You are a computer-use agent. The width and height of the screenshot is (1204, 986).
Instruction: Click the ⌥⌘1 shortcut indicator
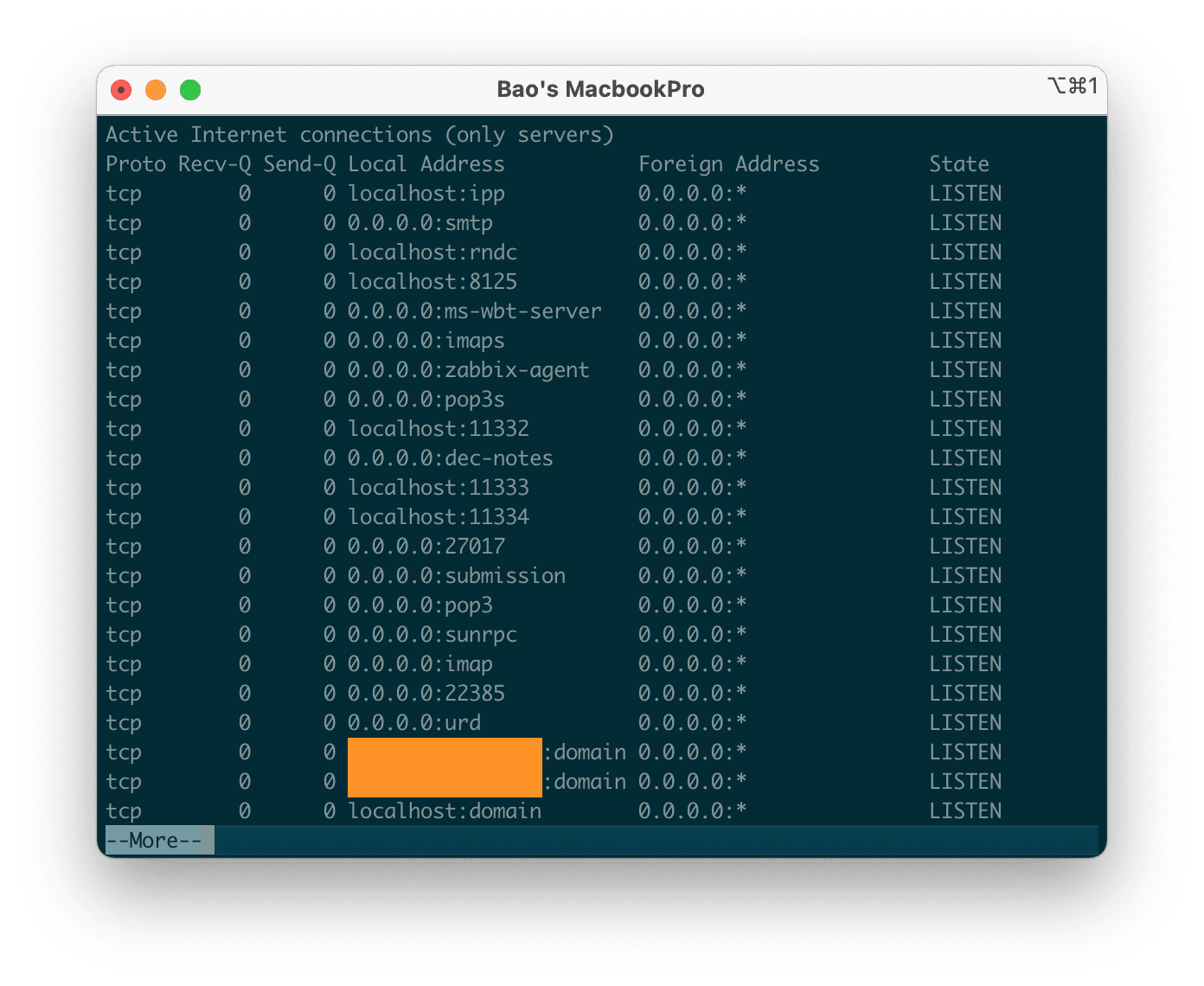click(1073, 86)
